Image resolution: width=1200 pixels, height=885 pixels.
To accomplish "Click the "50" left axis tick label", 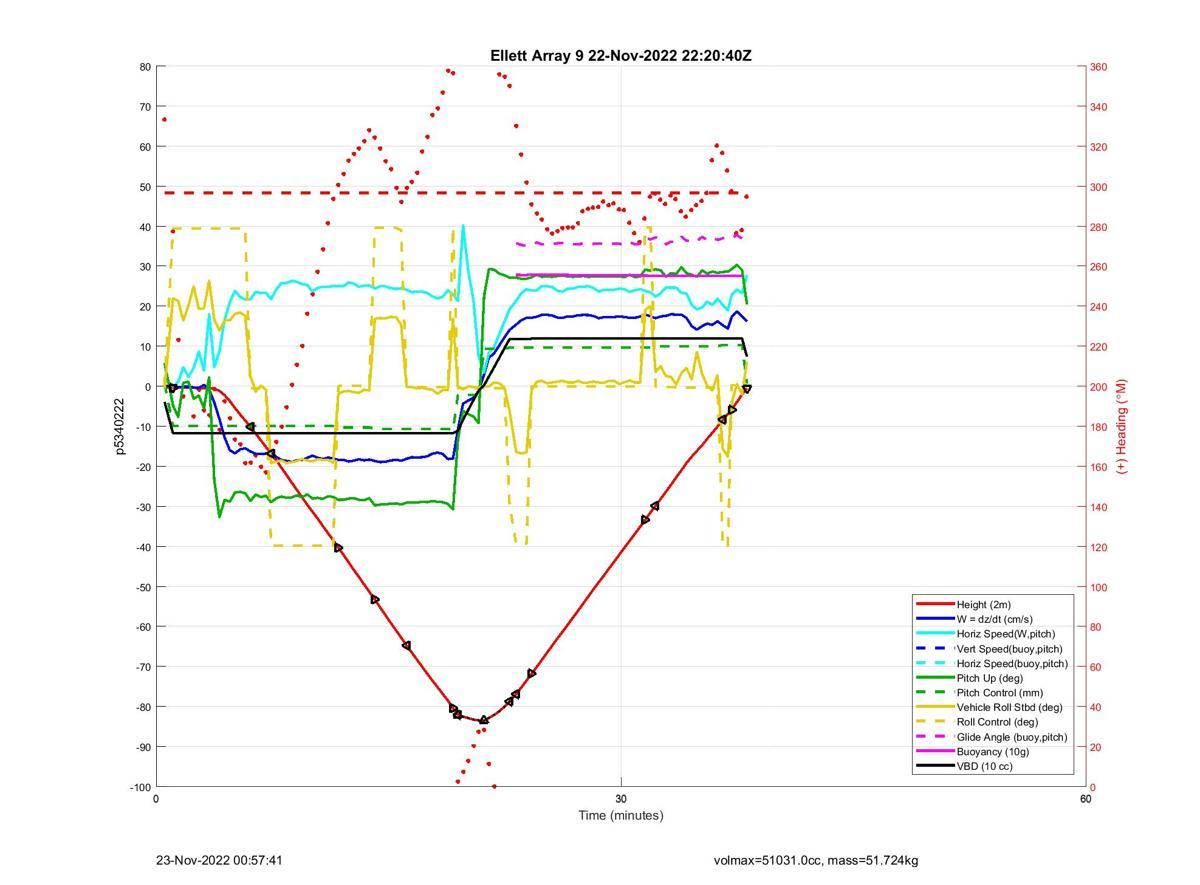I will point(145,187).
